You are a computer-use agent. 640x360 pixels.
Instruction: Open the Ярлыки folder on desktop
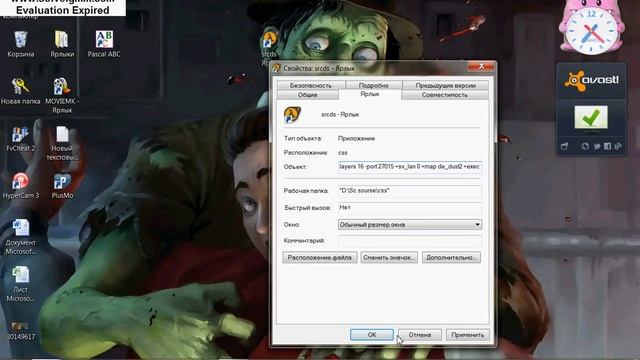pyautogui.click(x=62, y=44)
